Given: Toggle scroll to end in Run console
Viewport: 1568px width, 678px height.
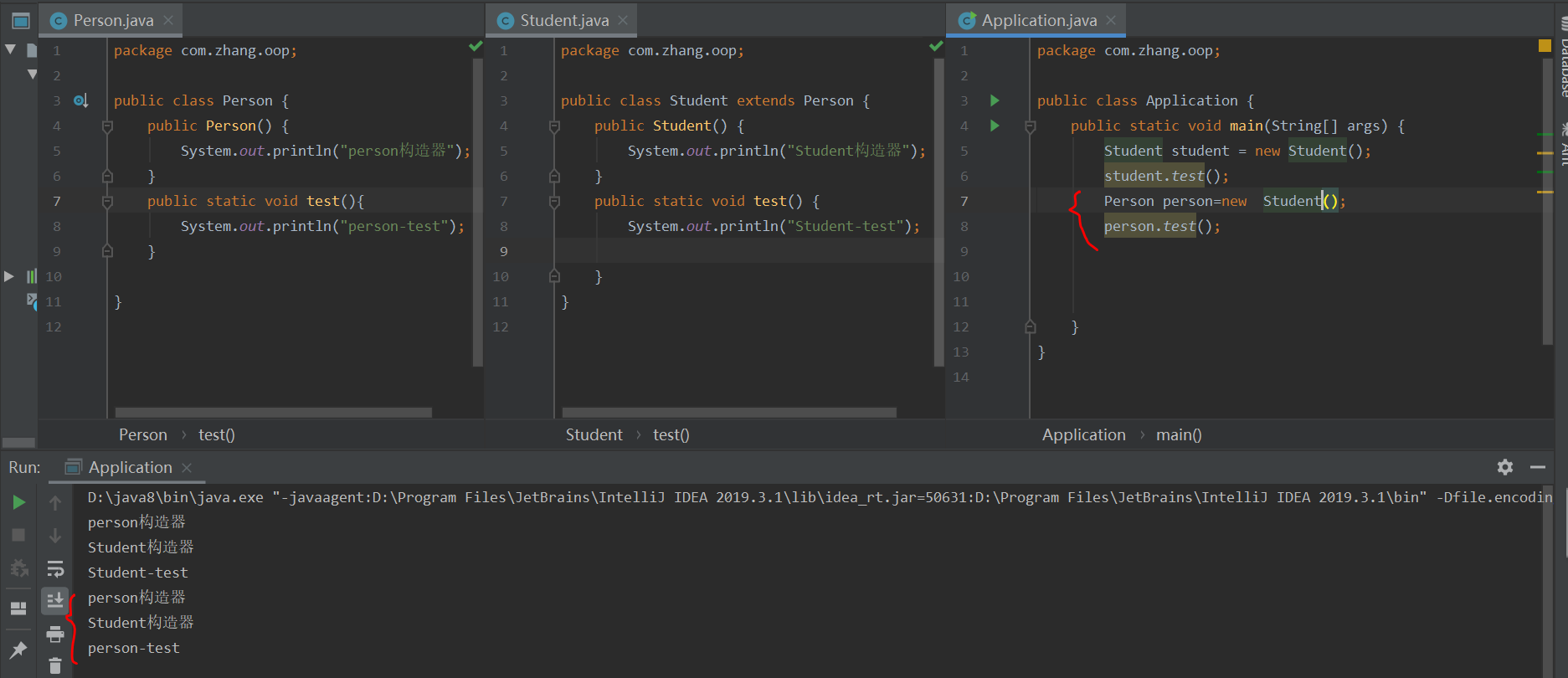Looking at the screenshot, I should (55, 600).
